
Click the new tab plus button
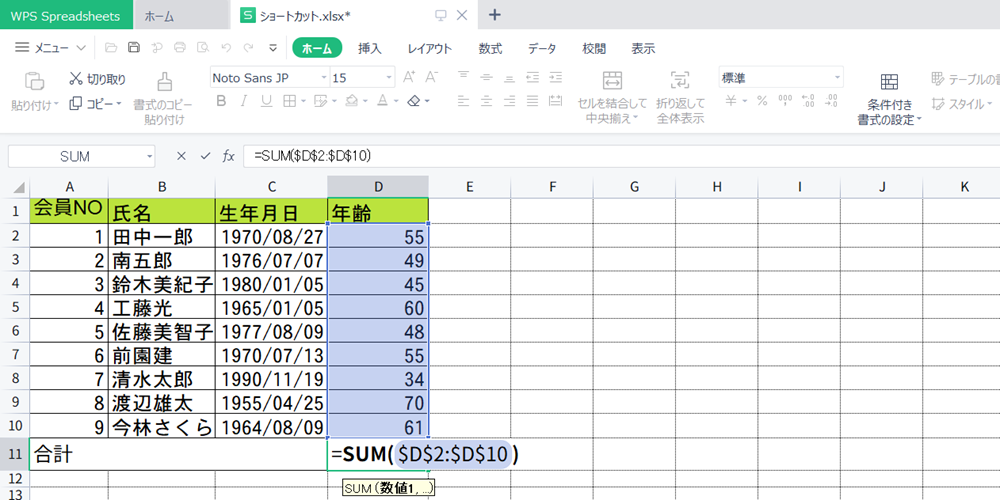tap(495, 15)
